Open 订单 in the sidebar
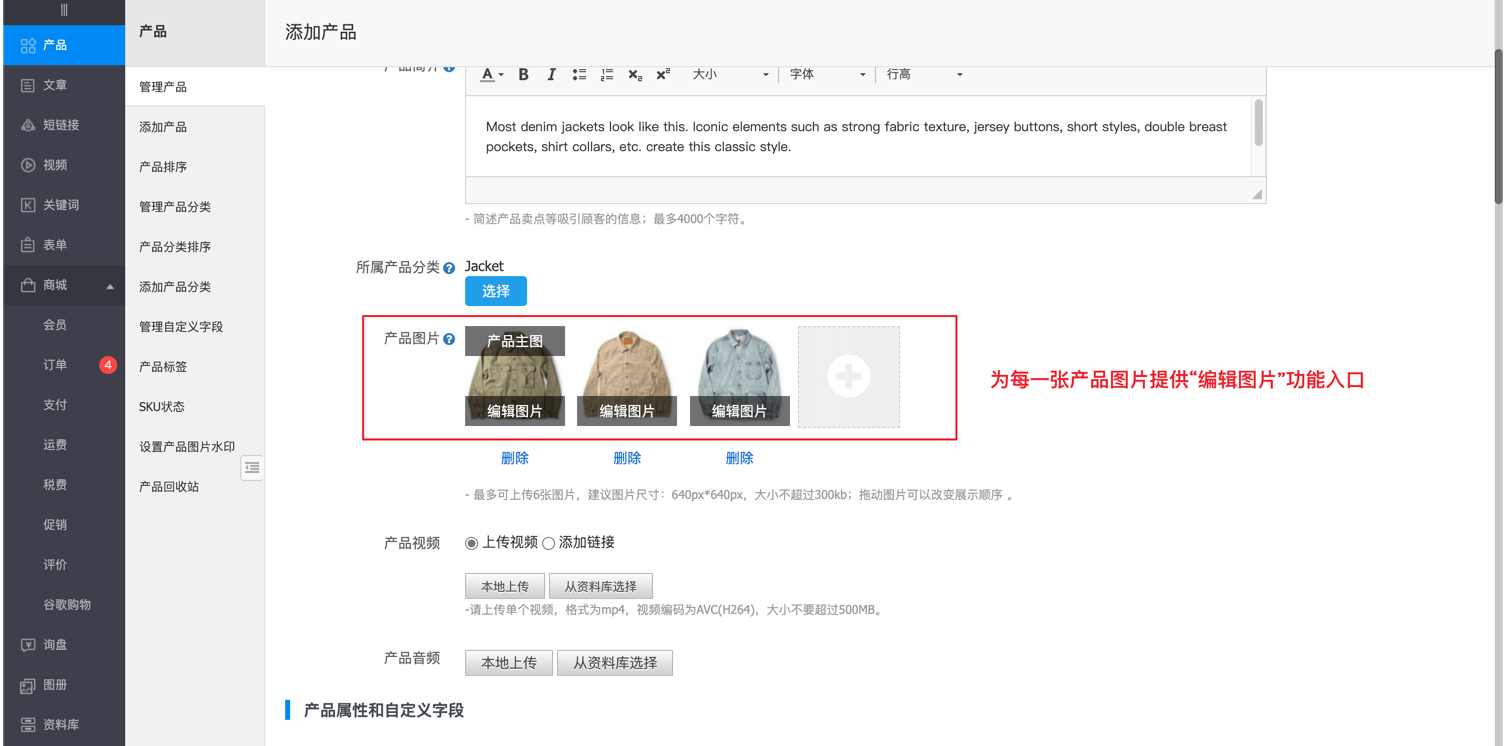Image resolution: width=1509 pixels, height=746 pixels. tap(55, 365)
